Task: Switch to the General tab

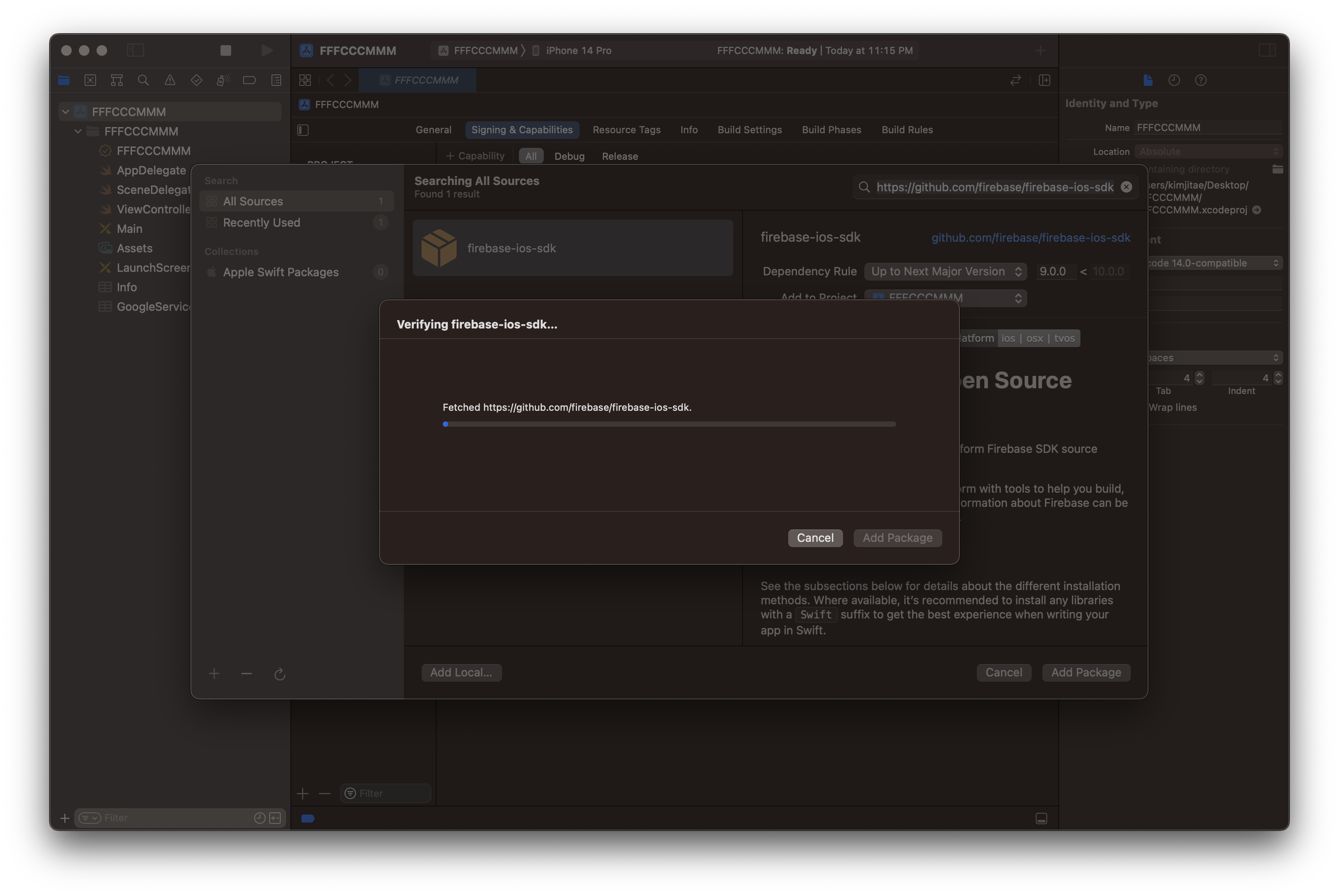Action: click(433, 130)
